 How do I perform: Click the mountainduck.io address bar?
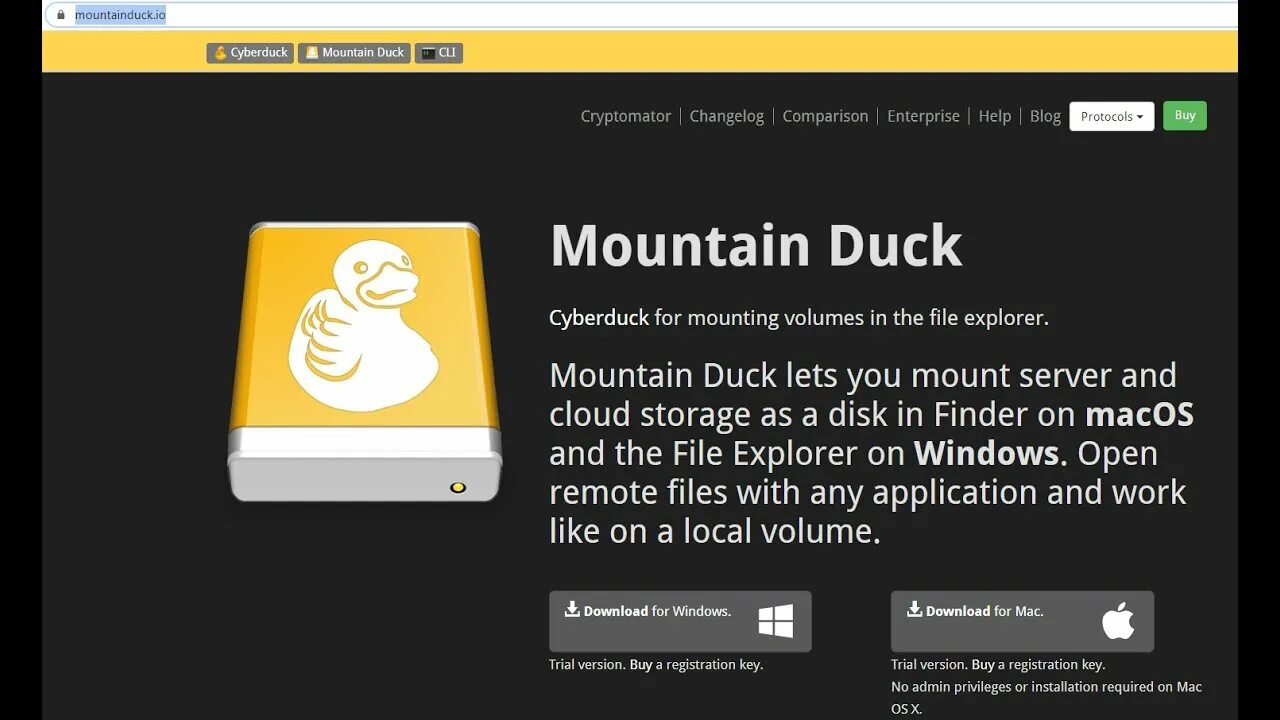tap(120, 15)
